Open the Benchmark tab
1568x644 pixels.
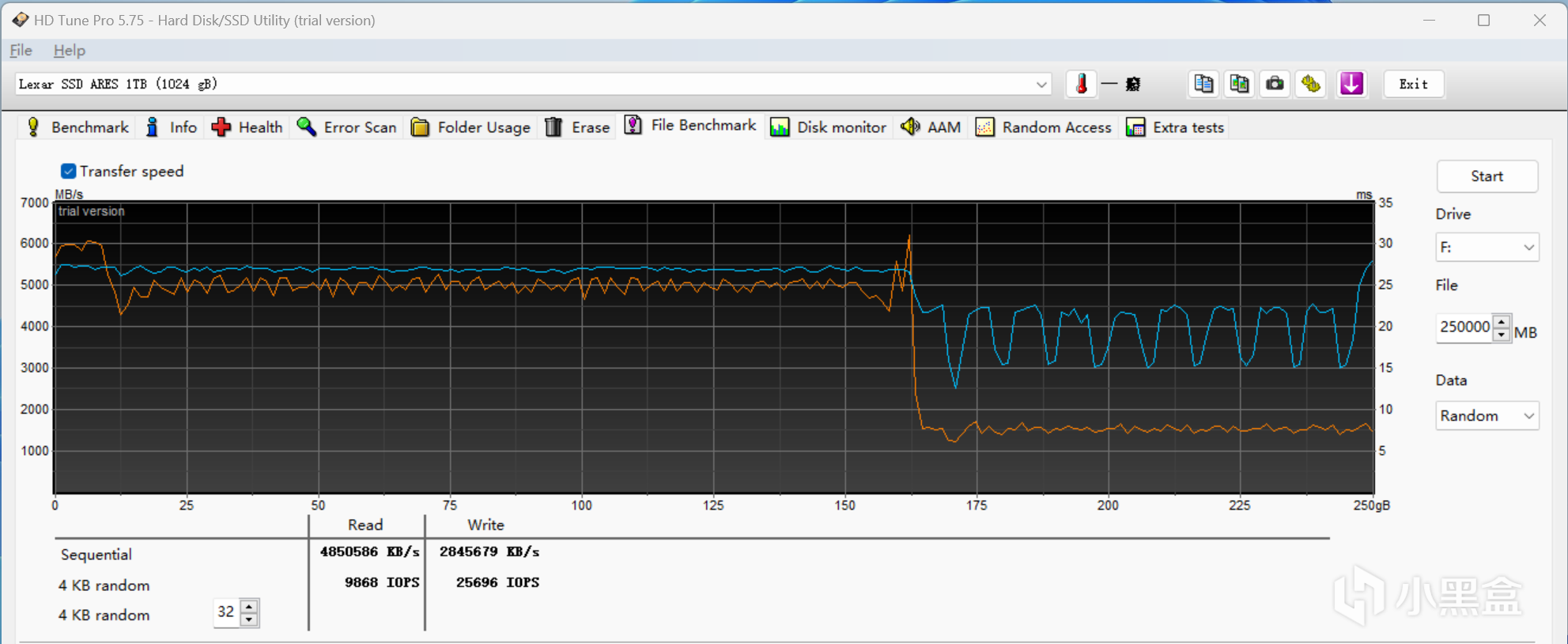77,127
